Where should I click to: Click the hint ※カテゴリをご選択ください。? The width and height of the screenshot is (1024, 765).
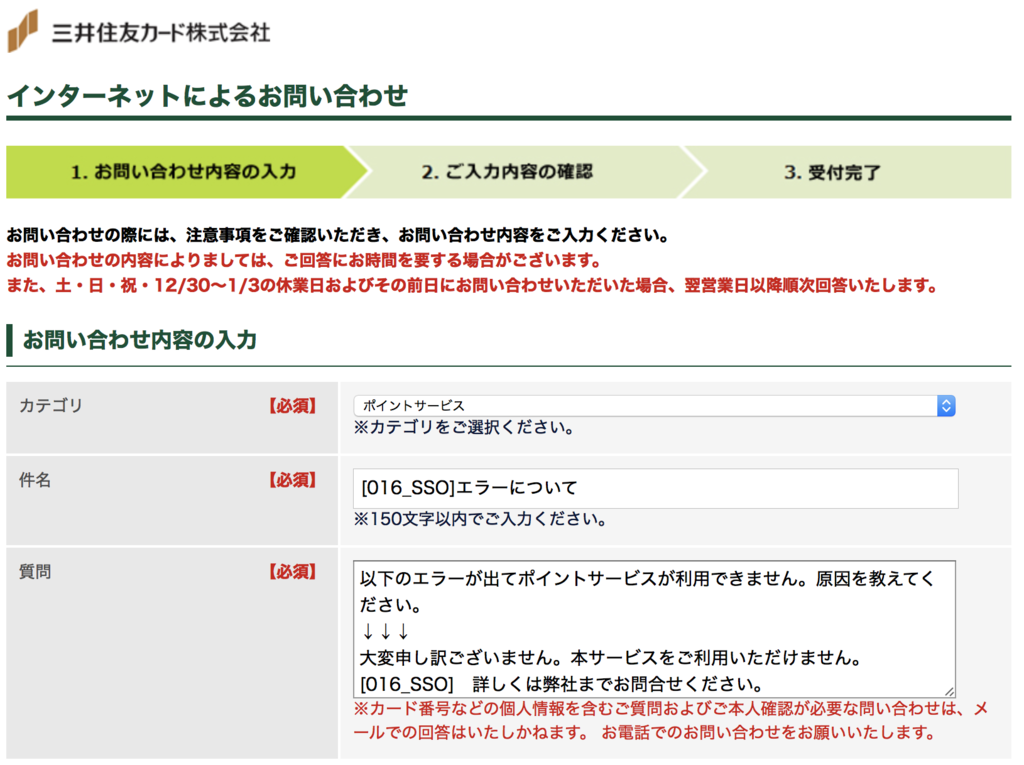pos(464,428)
